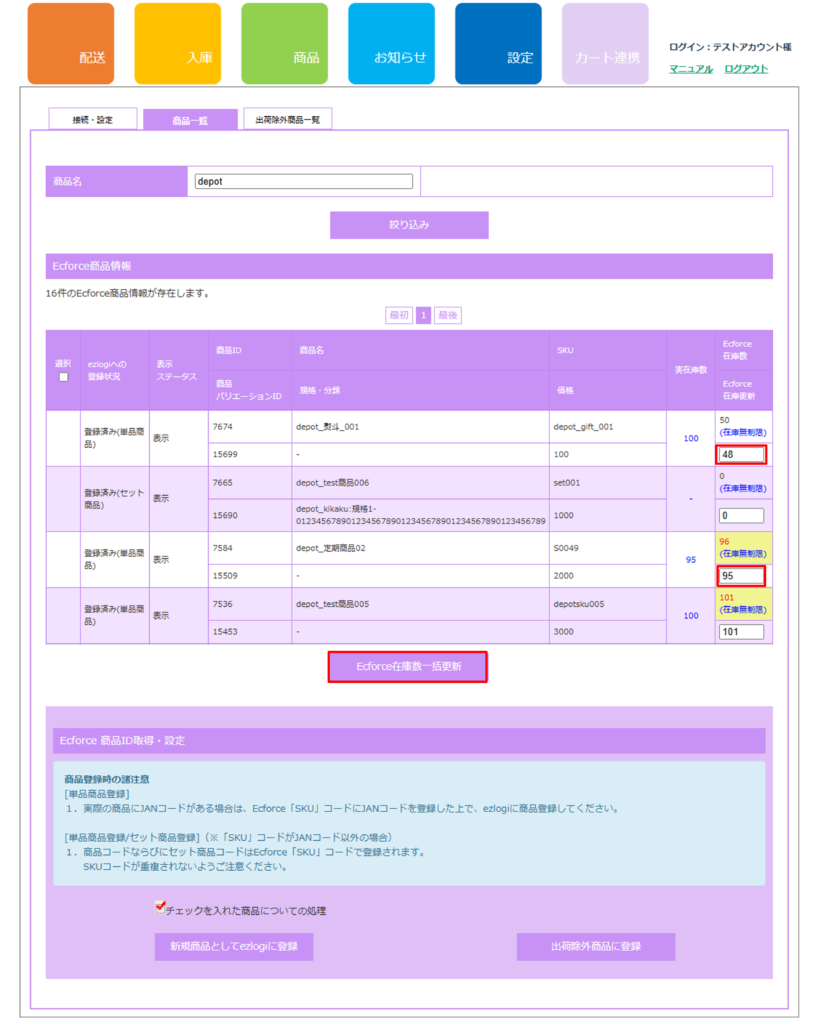Image resolution: width=818 pixels, height=1024 pixels.
Task: Click the Ecforce在庫数一括更新 button
Action: pyautogui.click(x=407, y=667)
